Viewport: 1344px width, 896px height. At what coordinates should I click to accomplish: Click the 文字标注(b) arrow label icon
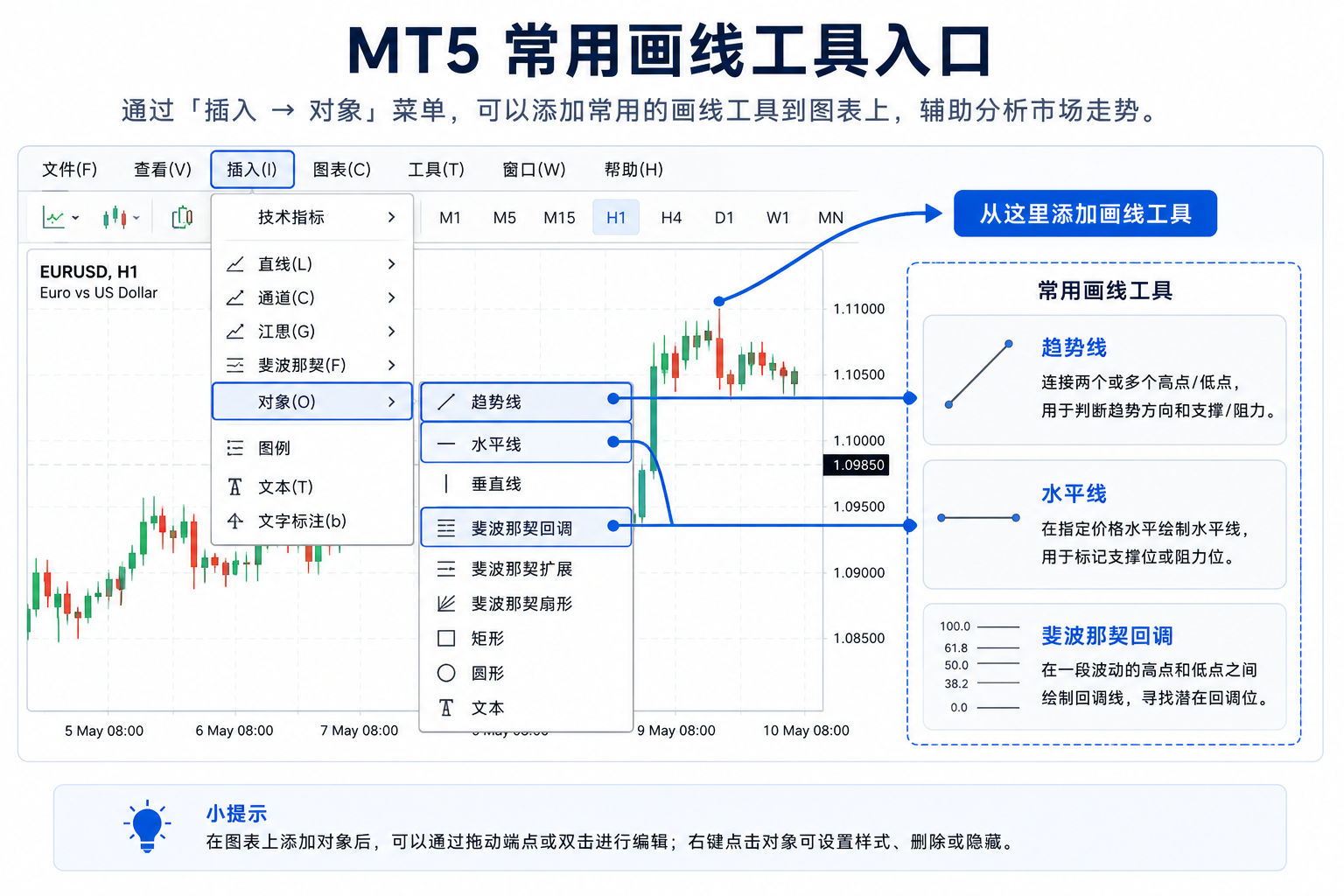[x=235, y=521]
